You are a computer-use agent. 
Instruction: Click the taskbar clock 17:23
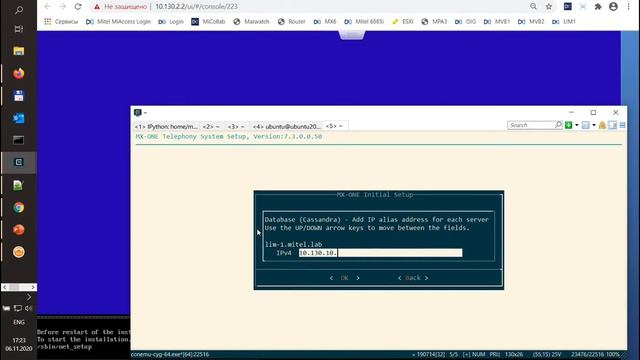19,340
